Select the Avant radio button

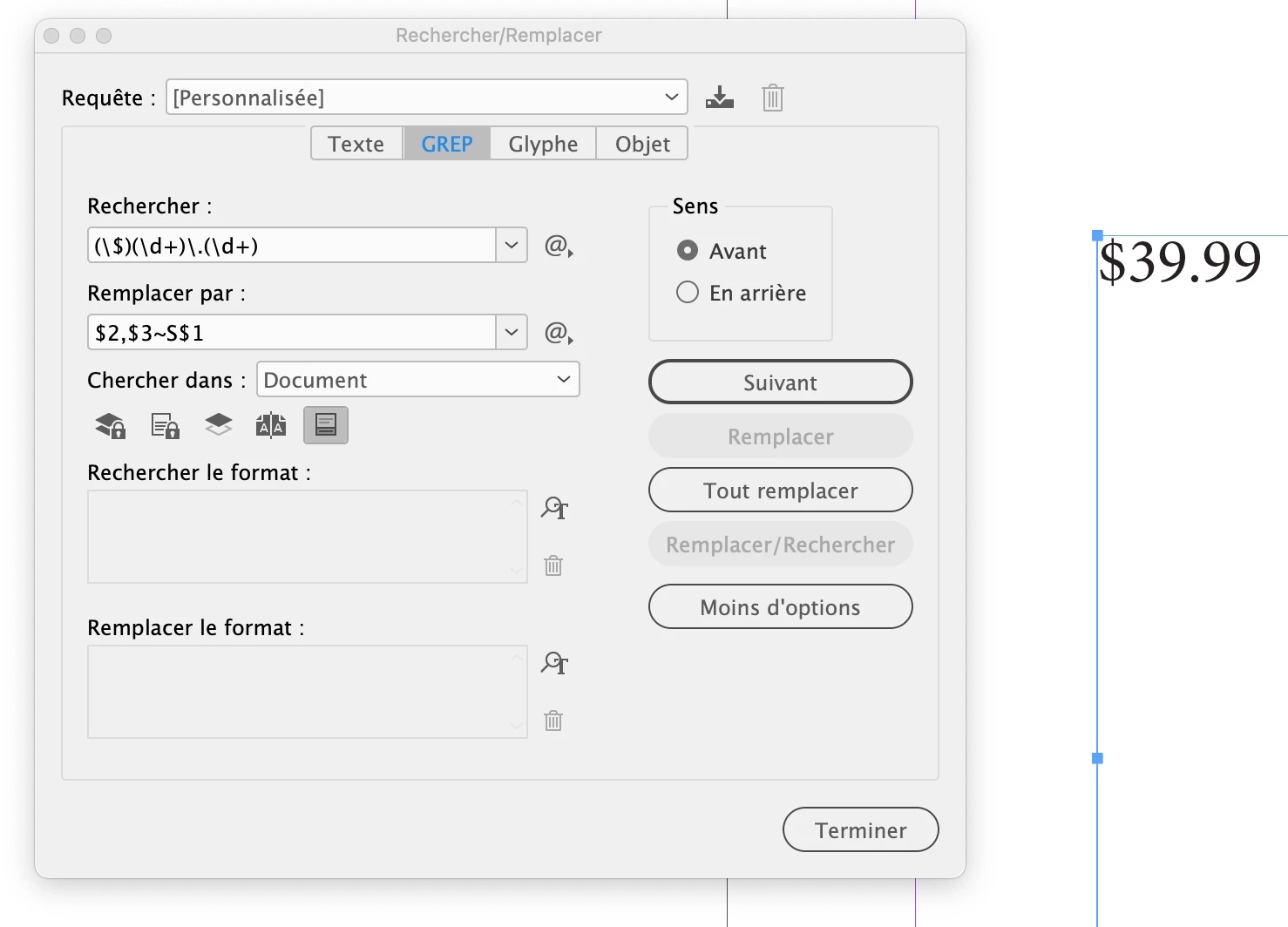tap(688, 251)
